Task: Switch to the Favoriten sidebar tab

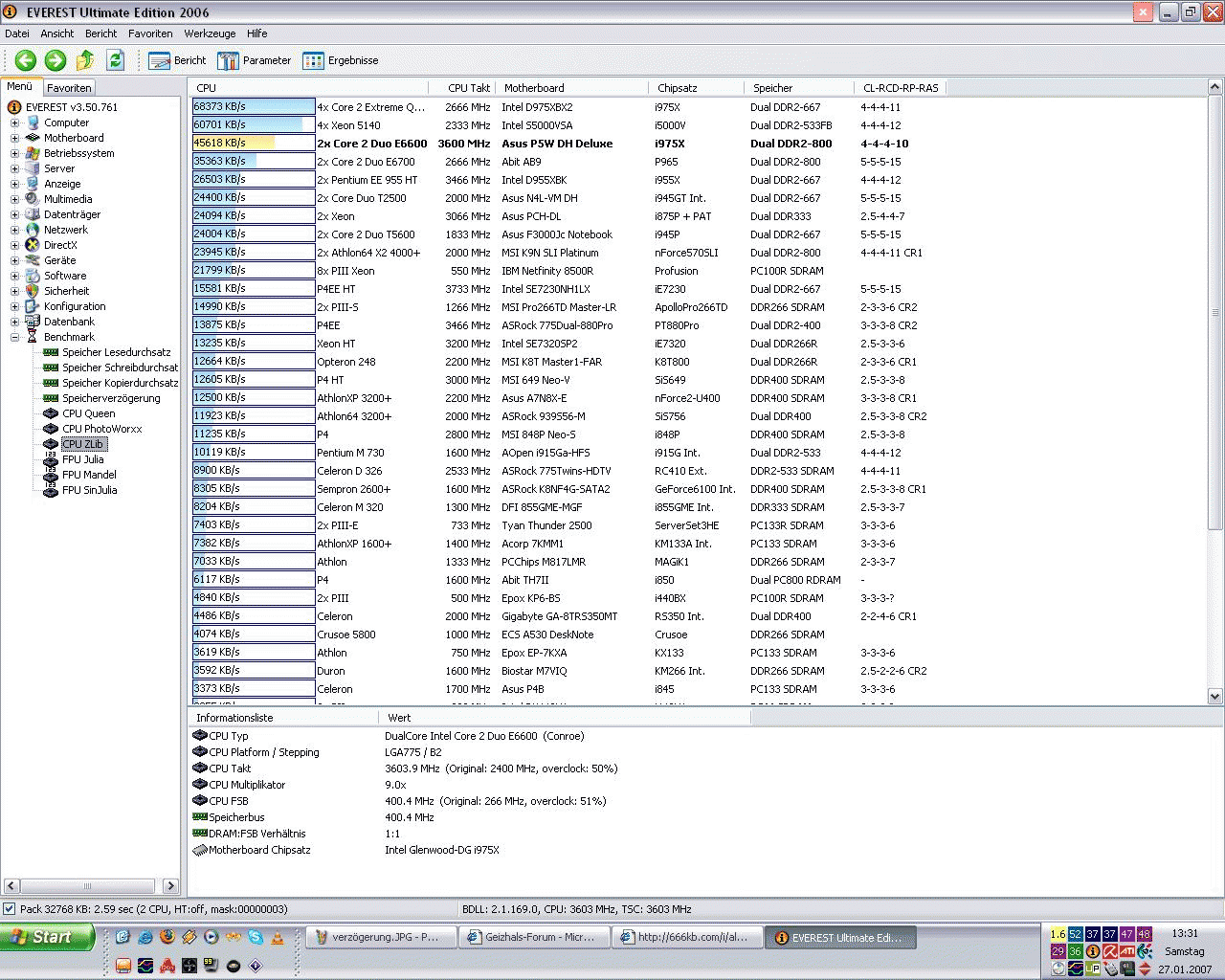Action: [69, 88]
